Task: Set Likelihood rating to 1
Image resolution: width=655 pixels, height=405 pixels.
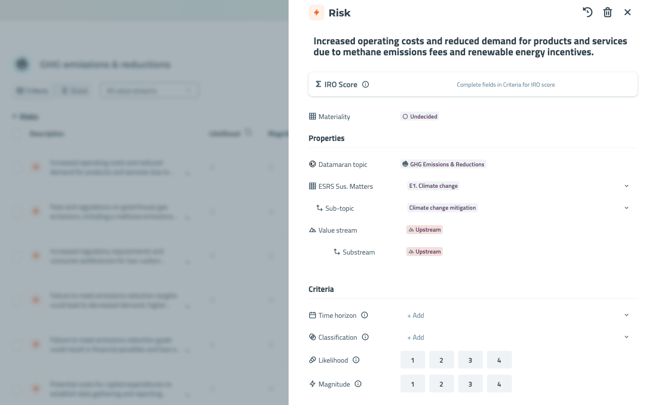Action: coord(412,360)
